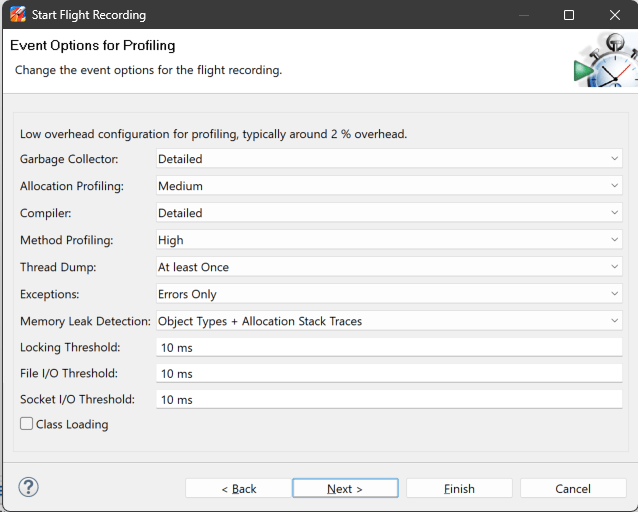Click the help question mark icon
Viewport: 638px width, 512px height.
click(x=28, y=487)
